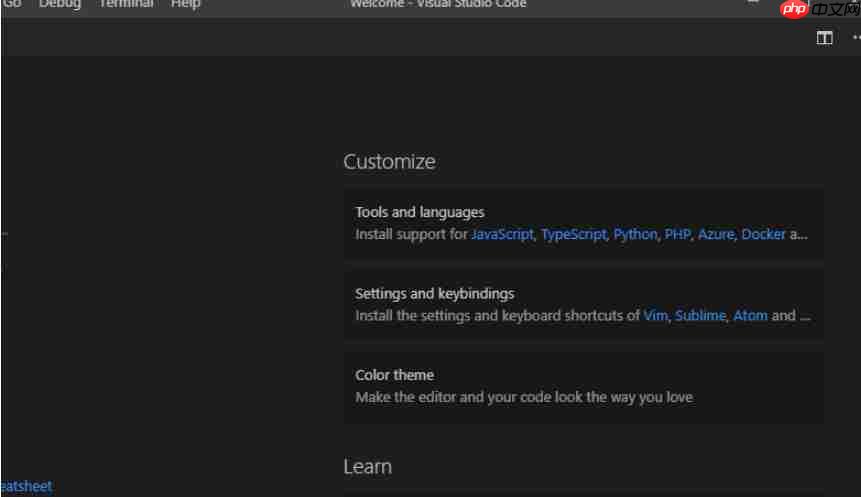Click the cheatsheet link at bottom left
Screen dimensions: 861x497
pyautogui.click(x=26, y=486)
